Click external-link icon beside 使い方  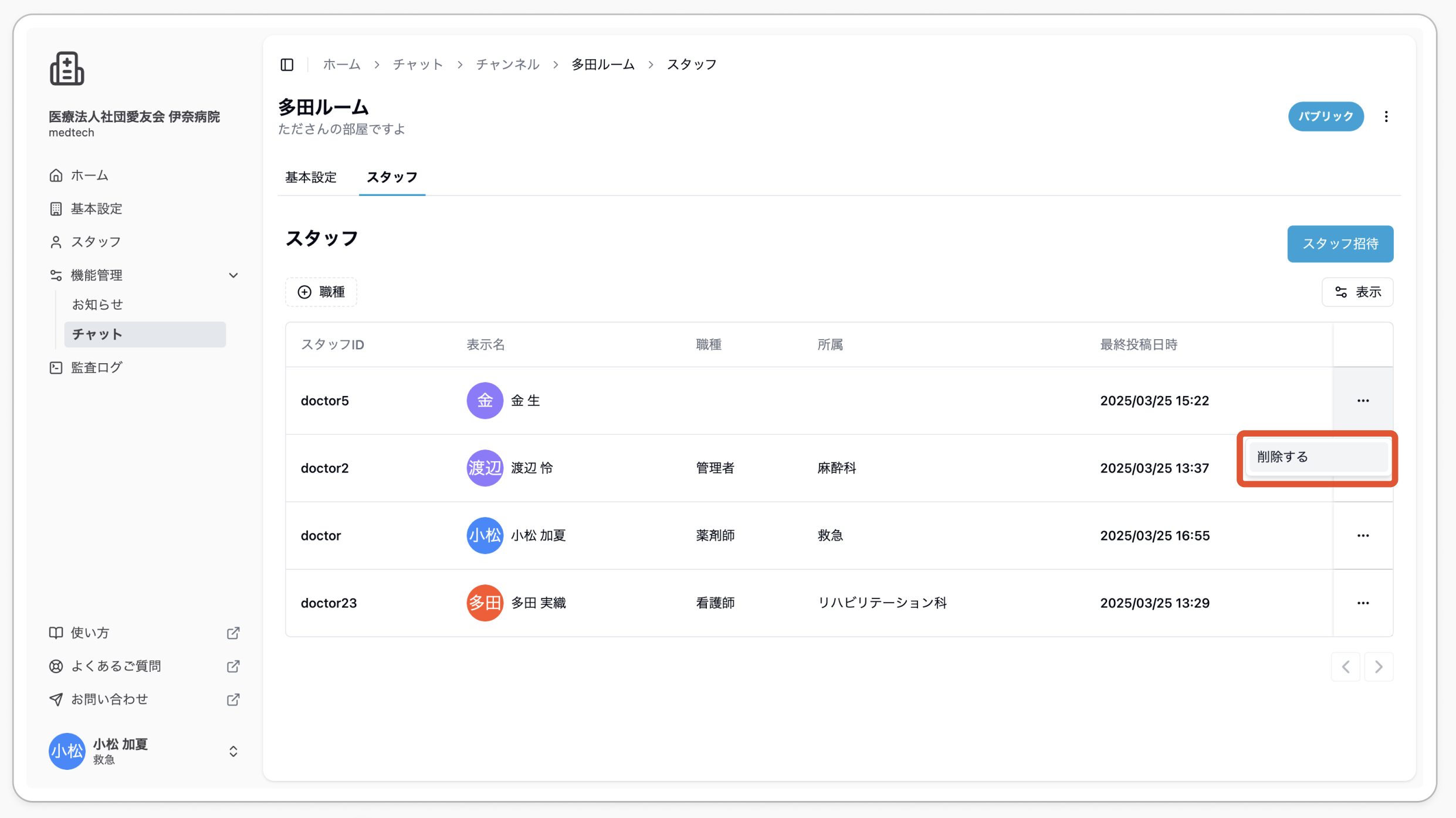pos(233,633)
